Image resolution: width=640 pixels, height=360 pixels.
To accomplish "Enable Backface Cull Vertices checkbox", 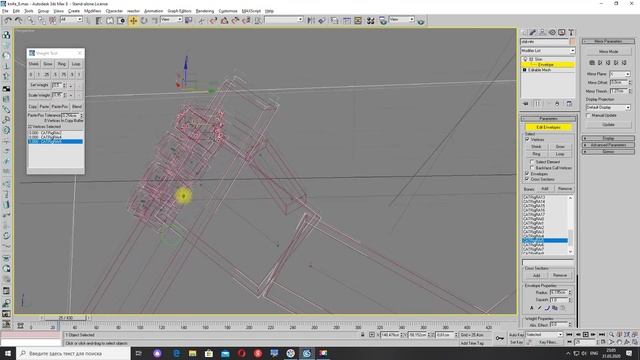I will click(532, 168).
